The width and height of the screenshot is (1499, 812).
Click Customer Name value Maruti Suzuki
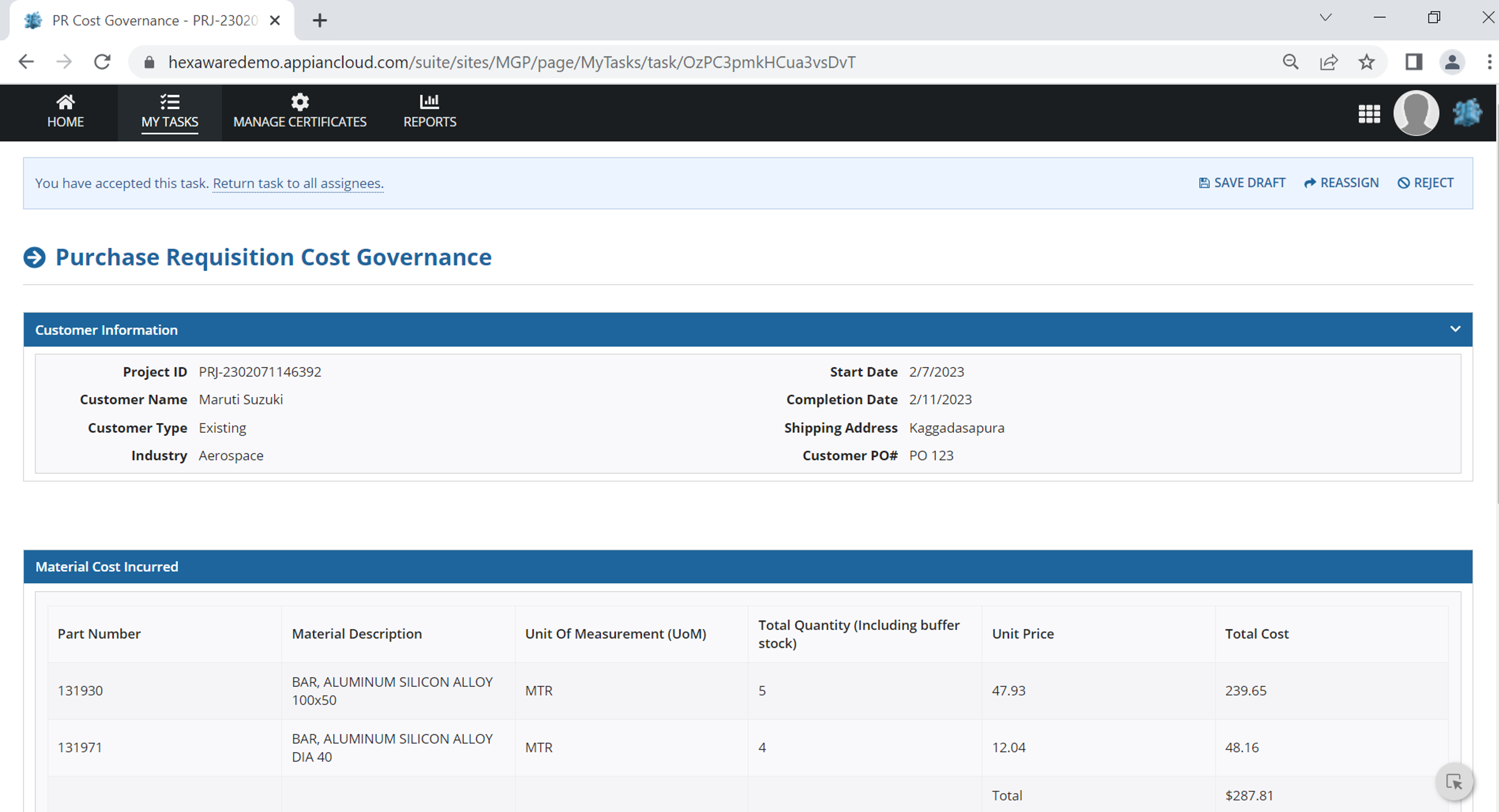[x=240, y=400]
